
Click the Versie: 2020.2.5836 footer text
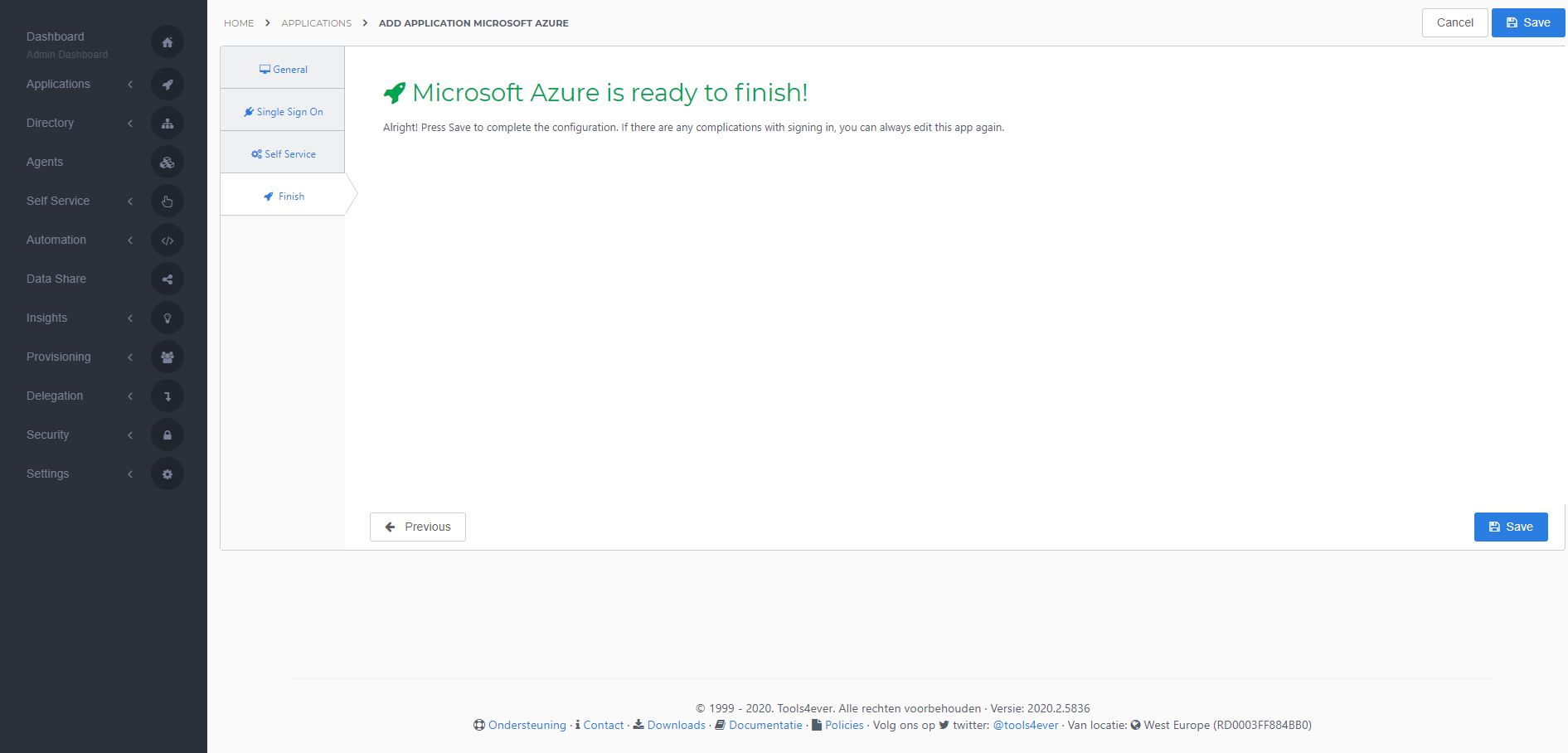pyautogui.click(x=1040, y=708)
